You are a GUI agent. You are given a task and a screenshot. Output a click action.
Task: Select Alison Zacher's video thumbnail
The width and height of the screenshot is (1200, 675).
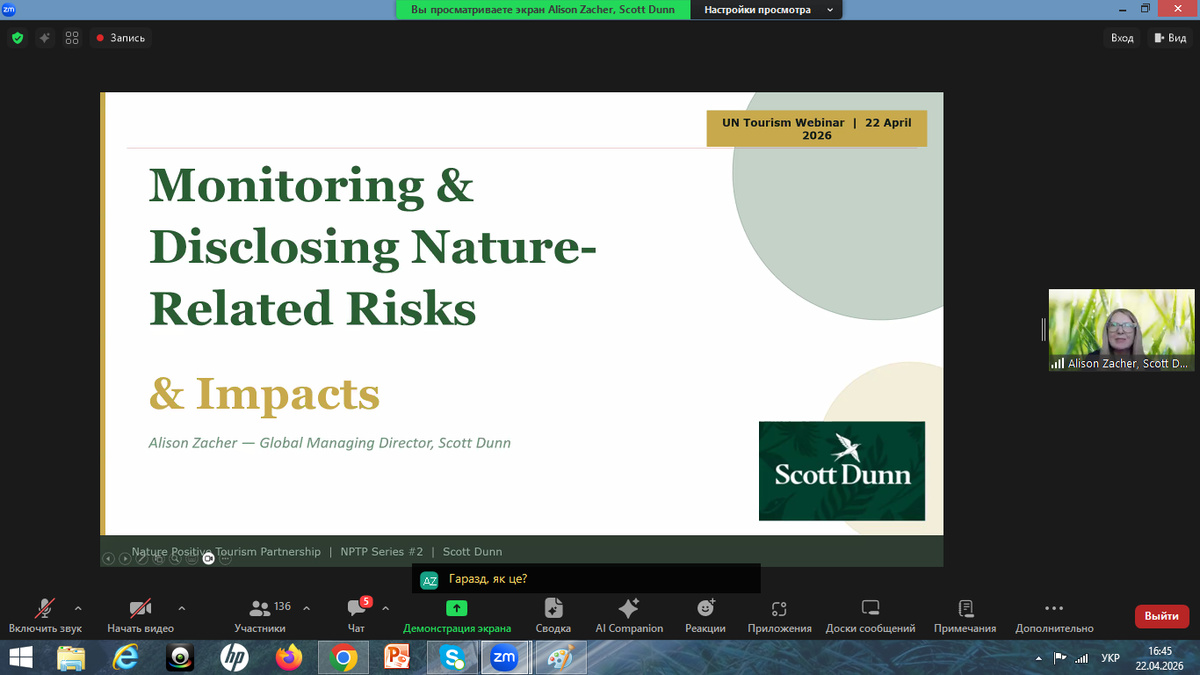point(1121,330)
